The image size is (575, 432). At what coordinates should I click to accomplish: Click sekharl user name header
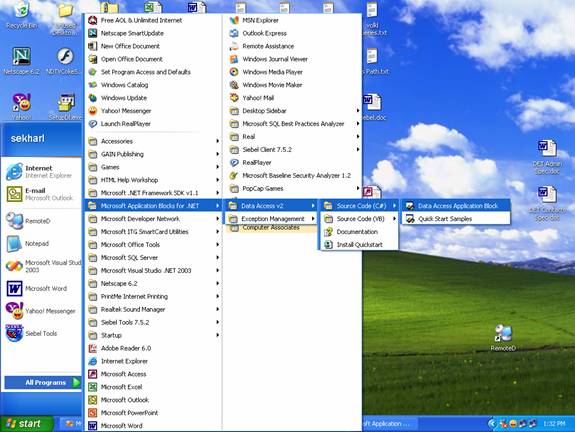pyautogui.click(x=28, y=139)
